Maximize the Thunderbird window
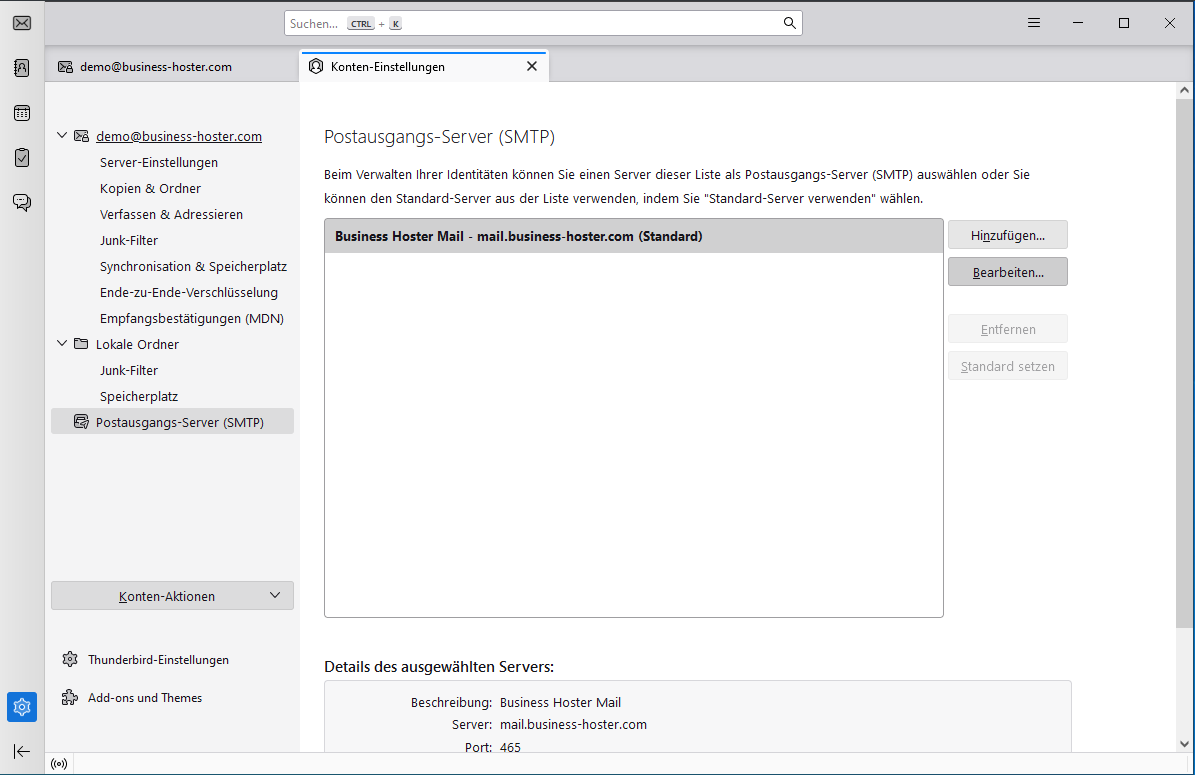 [x=1123, y=23]
